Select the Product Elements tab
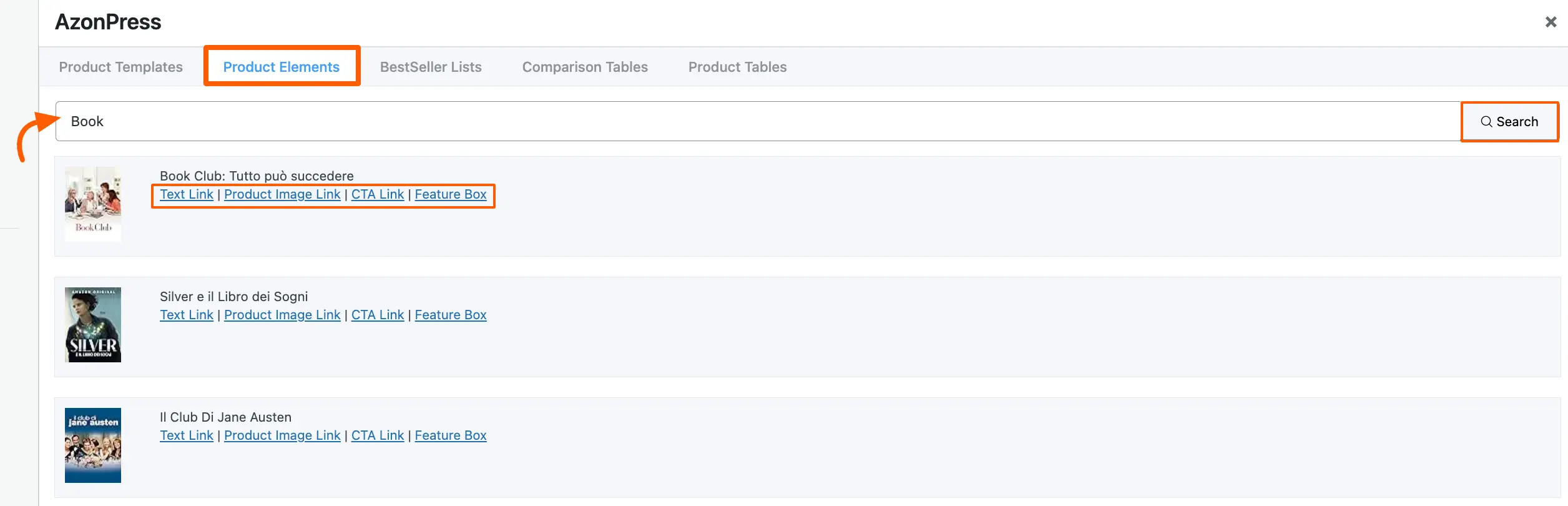This screenshot has width=1568, height=506. [282, 67]
